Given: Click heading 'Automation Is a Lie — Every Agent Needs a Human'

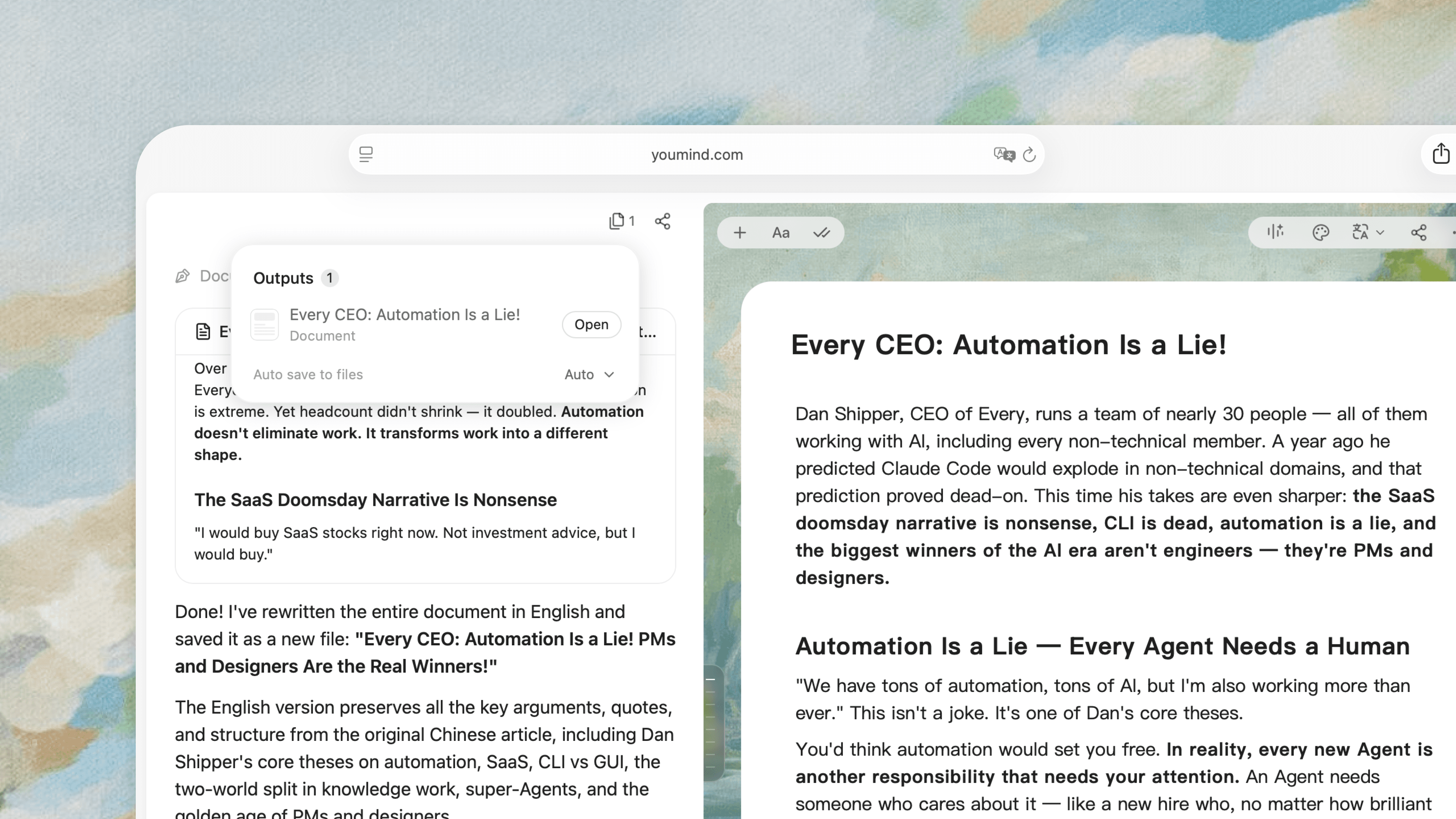Looking at the screenshot, I should [1102, 646].
